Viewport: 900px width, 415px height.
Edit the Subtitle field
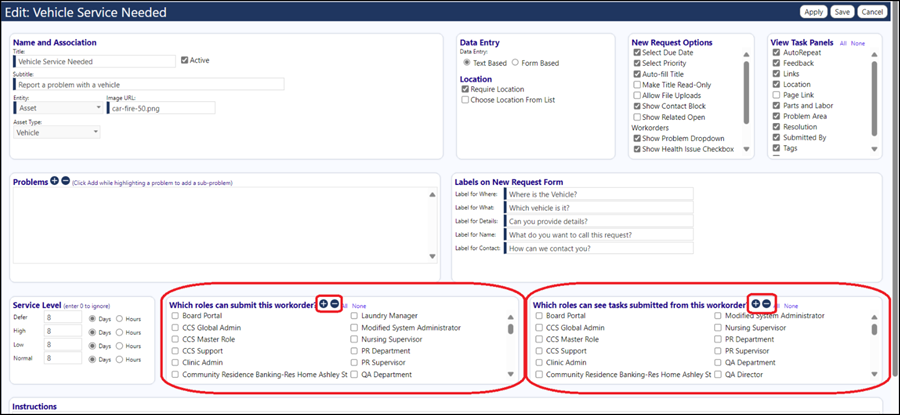click(x=149, y=84)
